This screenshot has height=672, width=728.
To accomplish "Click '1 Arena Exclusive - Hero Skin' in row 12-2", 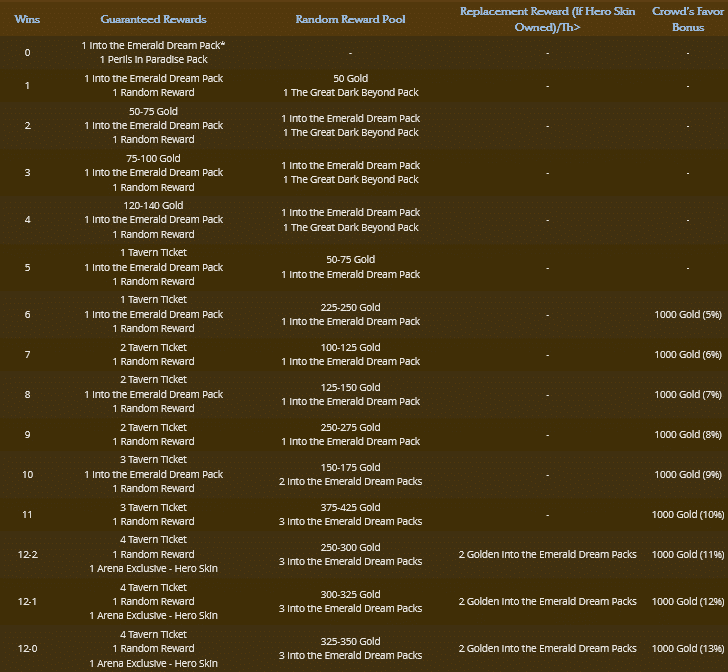I will [x=153, y=568].
